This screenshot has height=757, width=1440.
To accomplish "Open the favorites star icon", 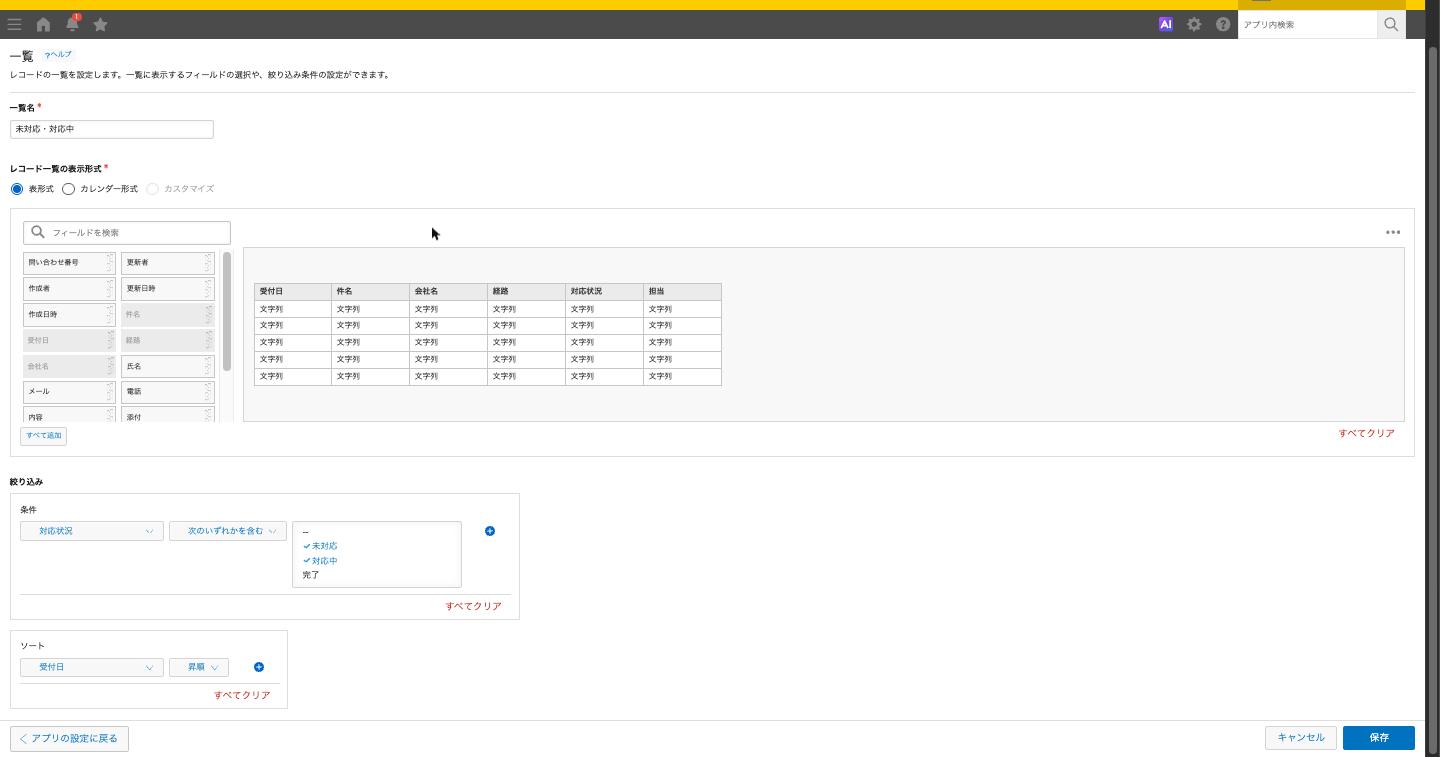I will (x=100, y=24).
